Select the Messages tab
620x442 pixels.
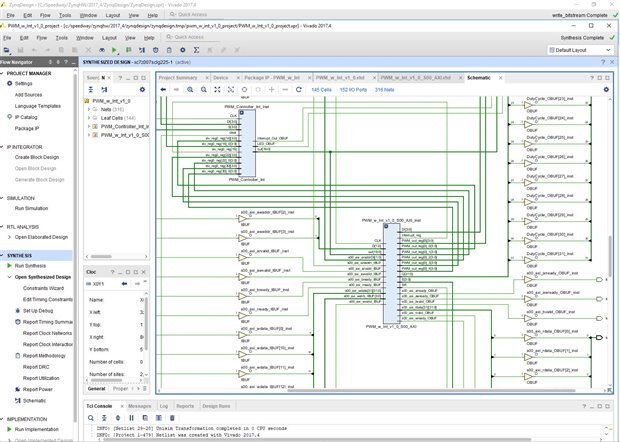click(x=138, y=406)
